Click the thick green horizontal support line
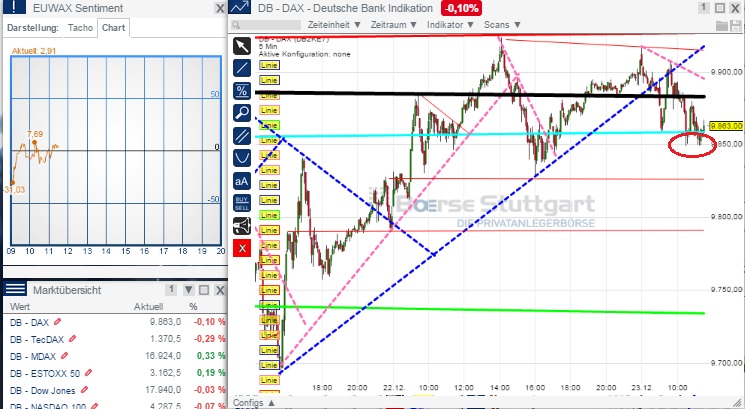Image resolution: width=745 pixels, height=409 pixels. click(x=480, y=310)
